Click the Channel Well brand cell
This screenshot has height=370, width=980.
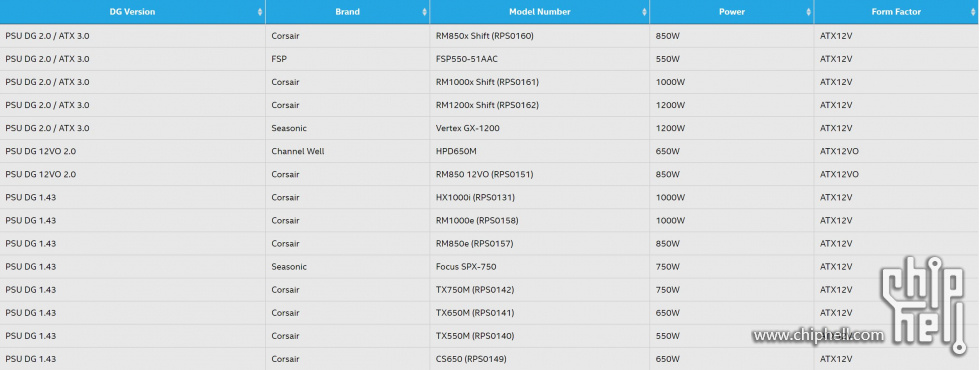[298, 151]
